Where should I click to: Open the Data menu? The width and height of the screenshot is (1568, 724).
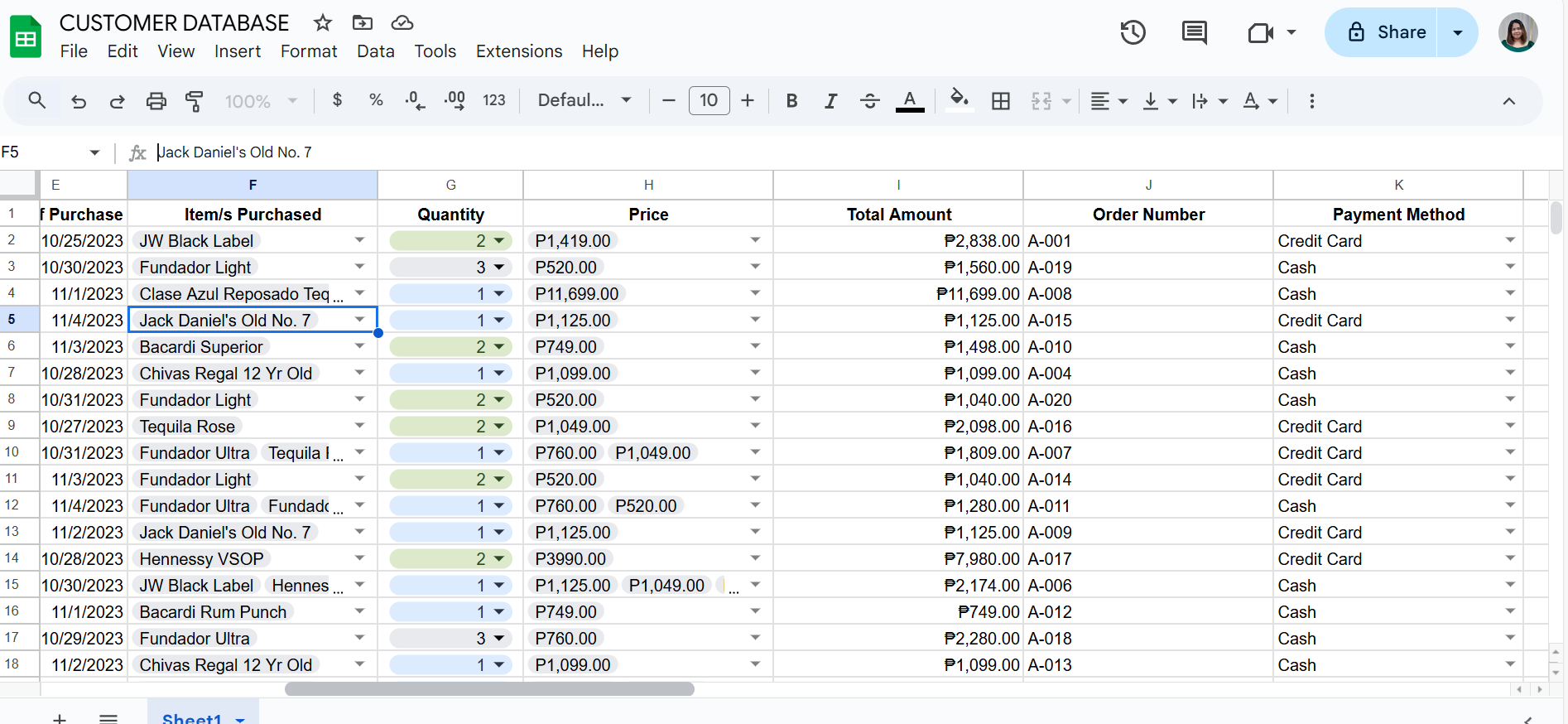click(x=376, y=51)
